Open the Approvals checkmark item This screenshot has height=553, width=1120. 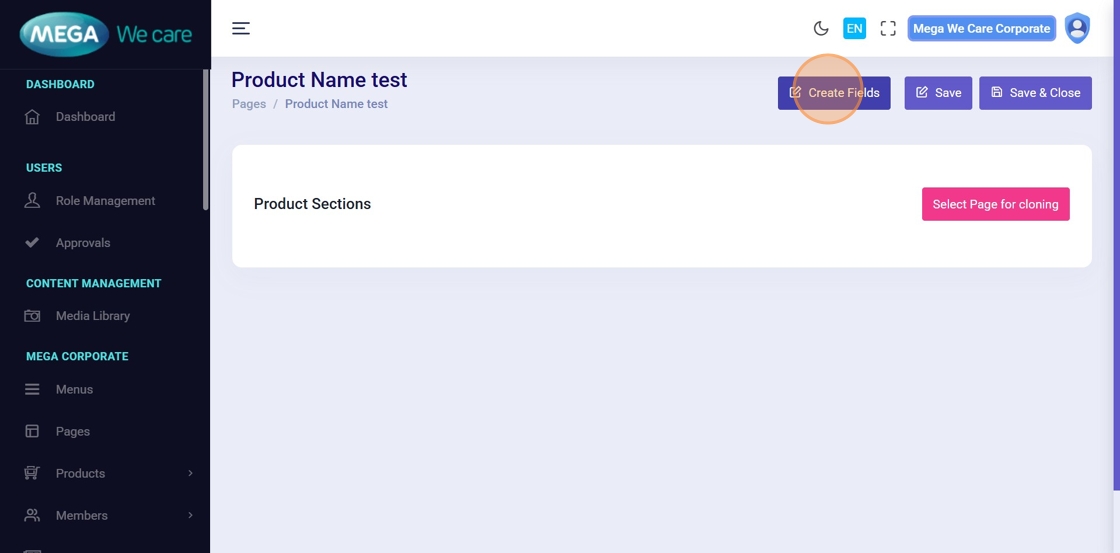[x=32, y=243]
